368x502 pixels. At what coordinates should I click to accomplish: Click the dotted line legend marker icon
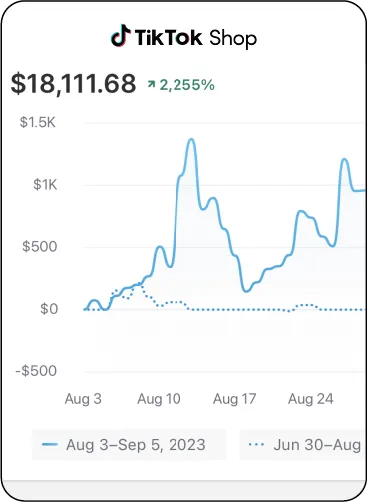pos(257,445)
